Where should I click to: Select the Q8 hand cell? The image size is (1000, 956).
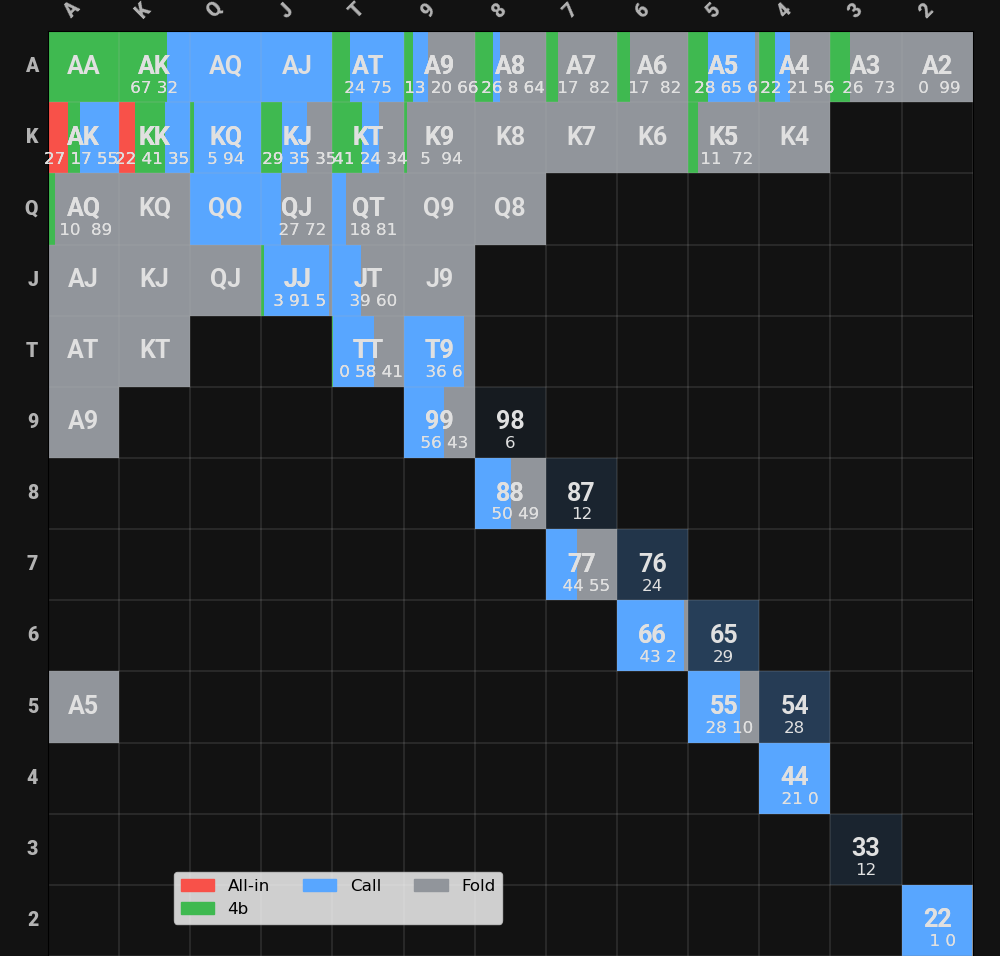click(x=510, y=209)
